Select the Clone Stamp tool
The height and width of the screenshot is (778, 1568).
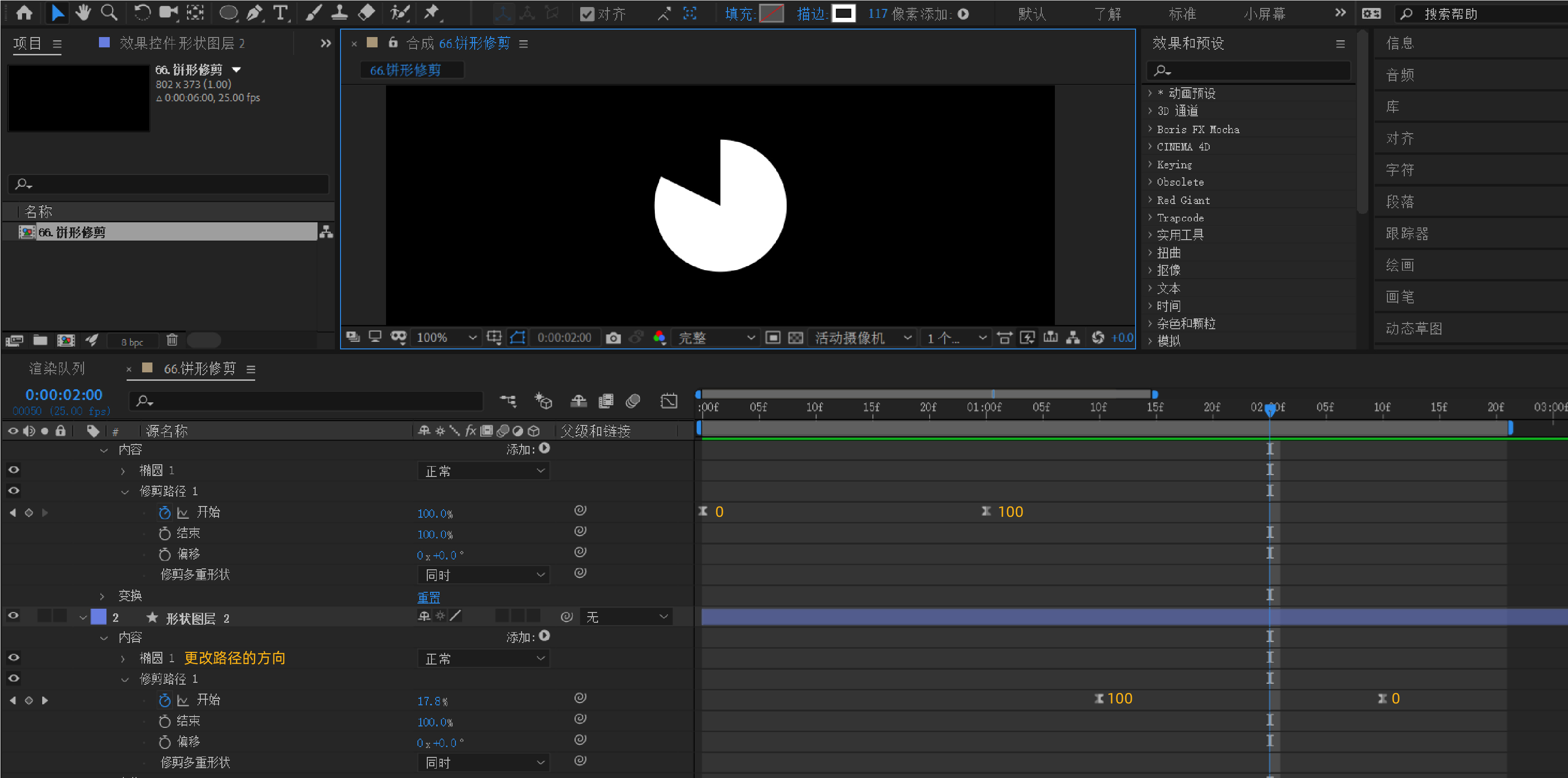[x=339, y=13]
